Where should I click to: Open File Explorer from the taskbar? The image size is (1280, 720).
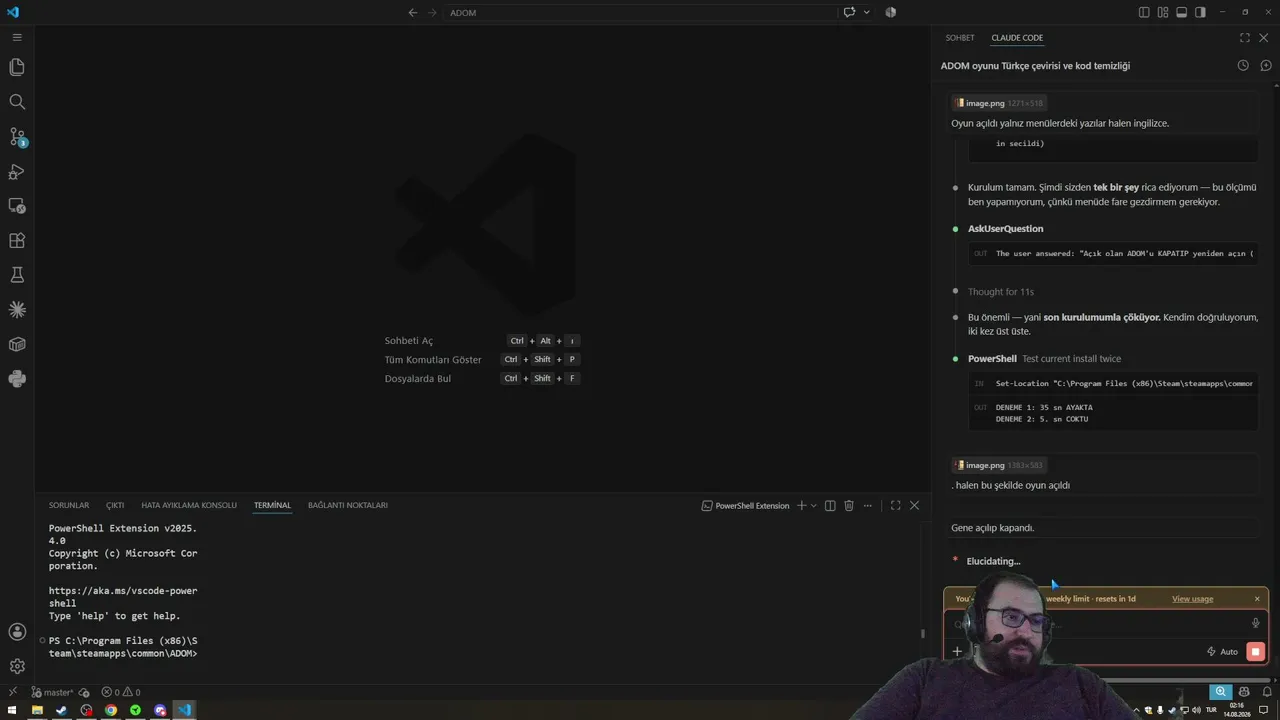37,710
